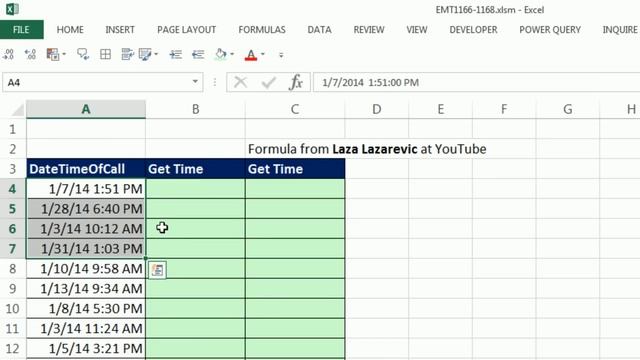Expand the Name Box dropdown arrow
Image resolution: width=640 pixels, height=360 pixels.
pos(195,82)
